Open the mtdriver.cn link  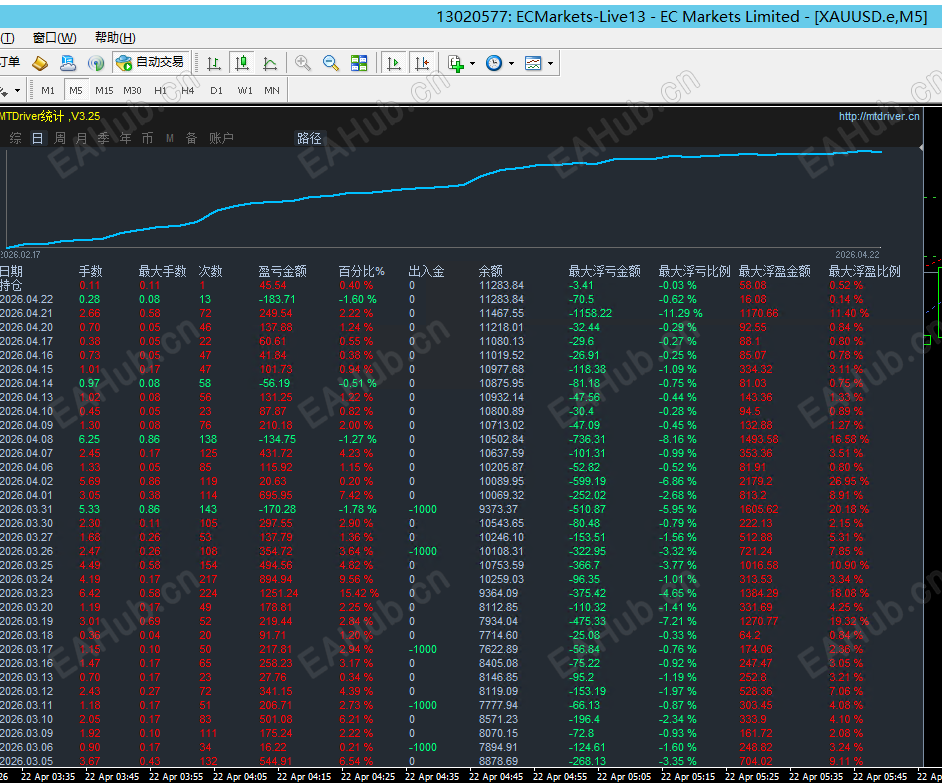tap(878, 116)
